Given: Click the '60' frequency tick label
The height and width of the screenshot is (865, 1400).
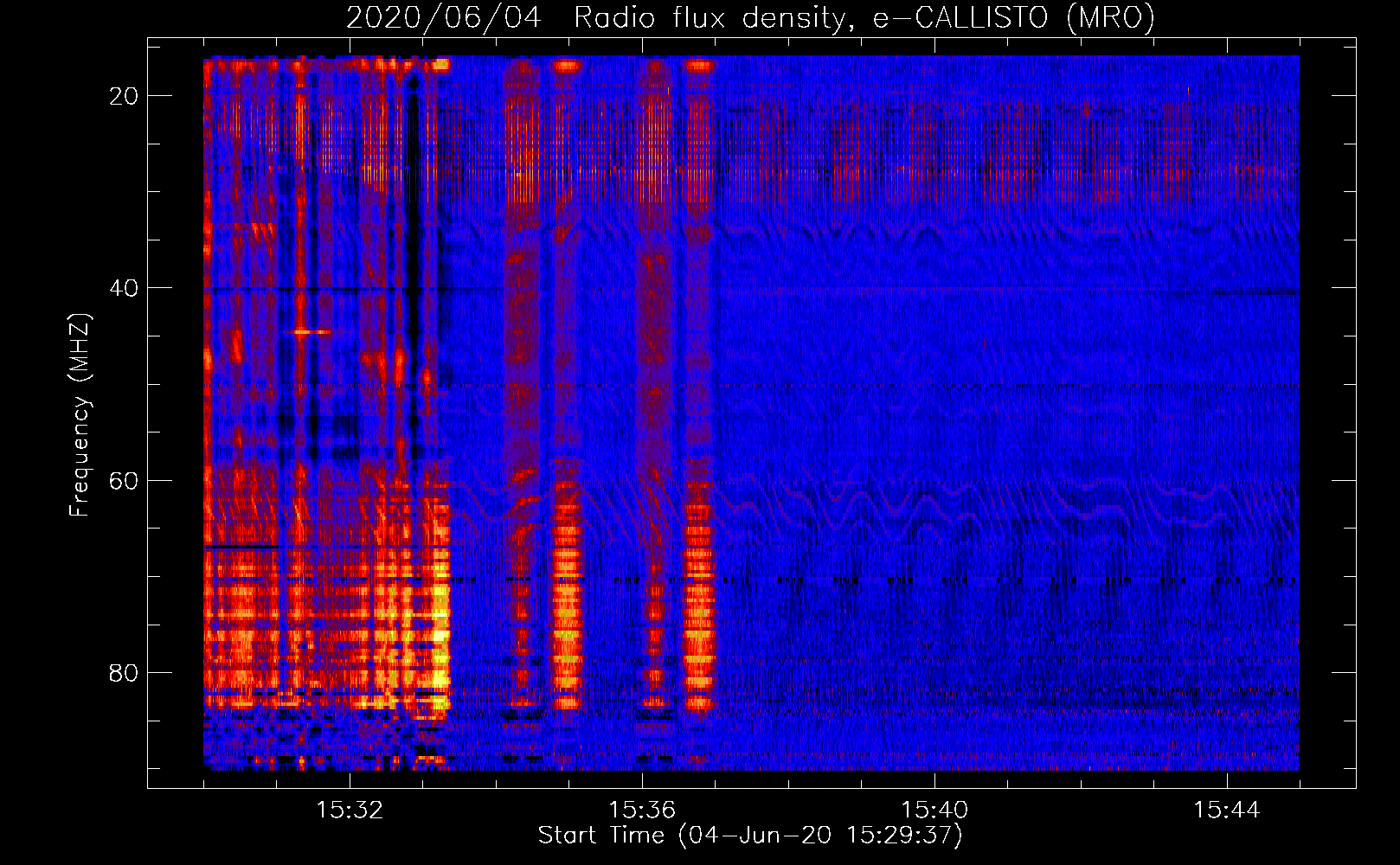Looking at the screenshot, I should 124,480.
